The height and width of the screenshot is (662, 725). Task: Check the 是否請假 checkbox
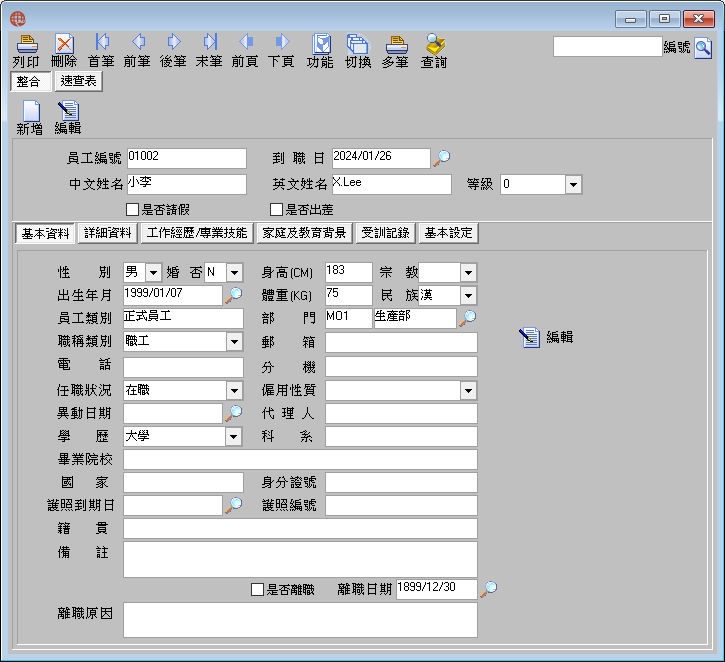(x=132, y=210)
